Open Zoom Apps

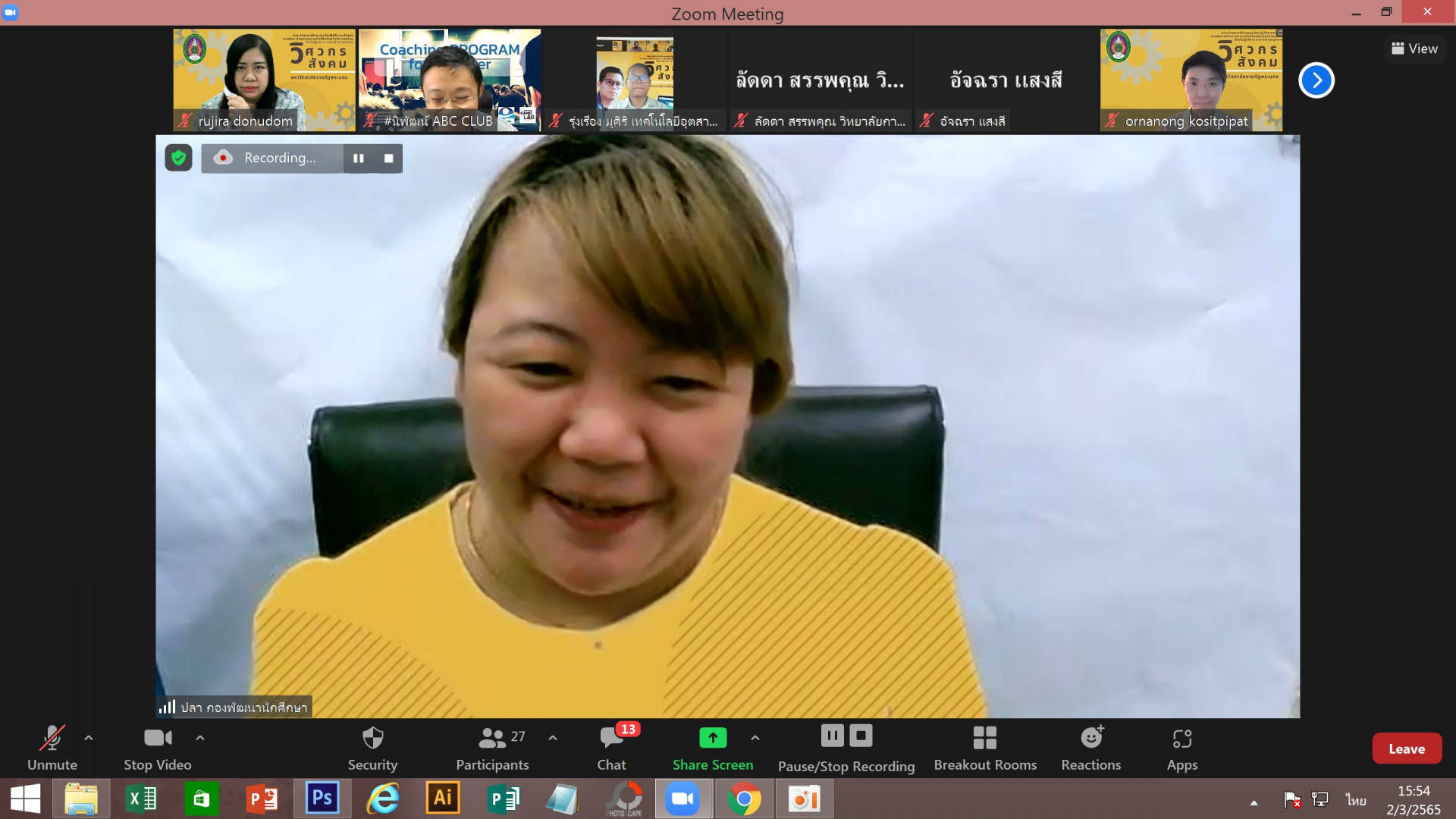click(x=1182, y=748)
